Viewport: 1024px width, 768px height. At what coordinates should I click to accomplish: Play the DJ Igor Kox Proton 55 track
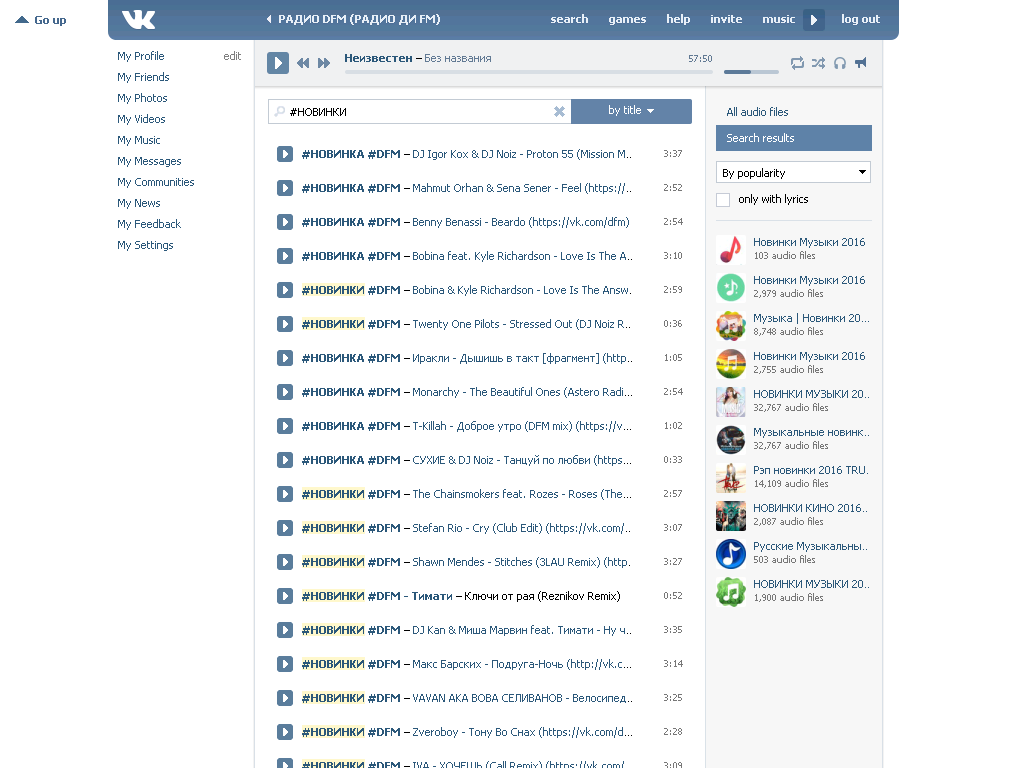pos(285,154)
